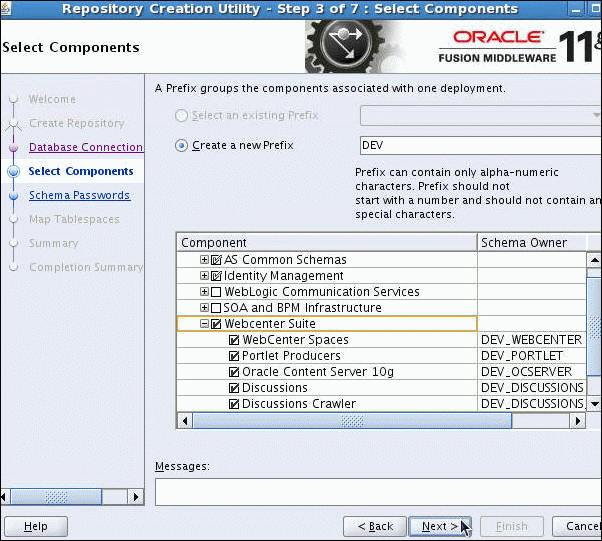The image size is (602, 541).
Task: Expand the Identity Management node
Action: coord(204,276)
